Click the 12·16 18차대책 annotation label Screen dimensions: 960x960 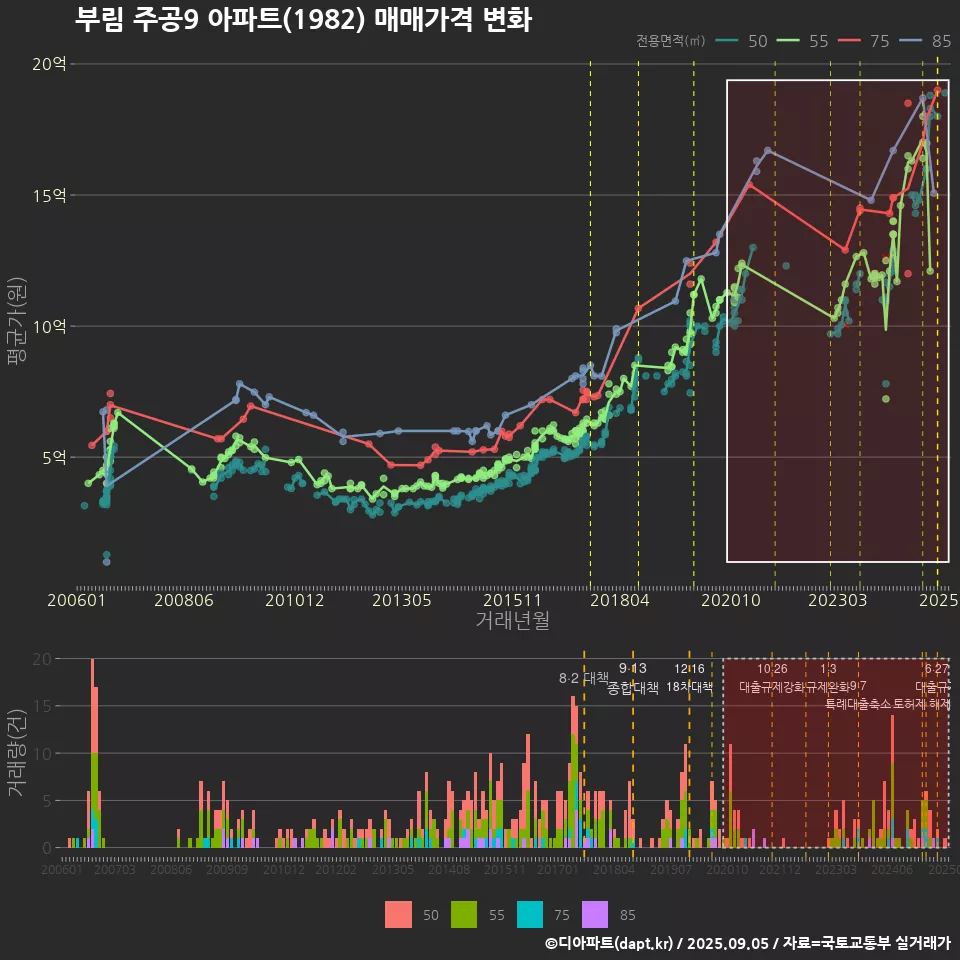point(689,678)
